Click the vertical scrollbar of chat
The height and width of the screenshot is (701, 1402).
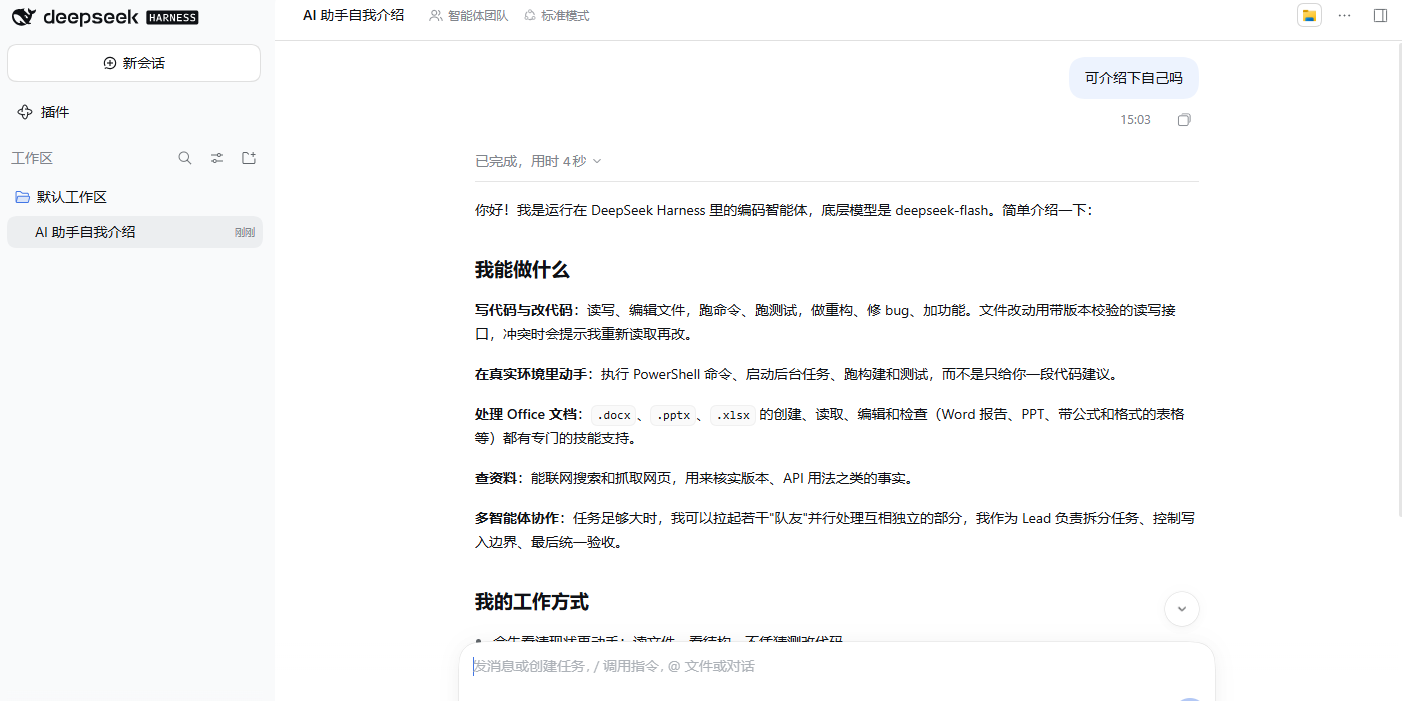pos(1398,280)
